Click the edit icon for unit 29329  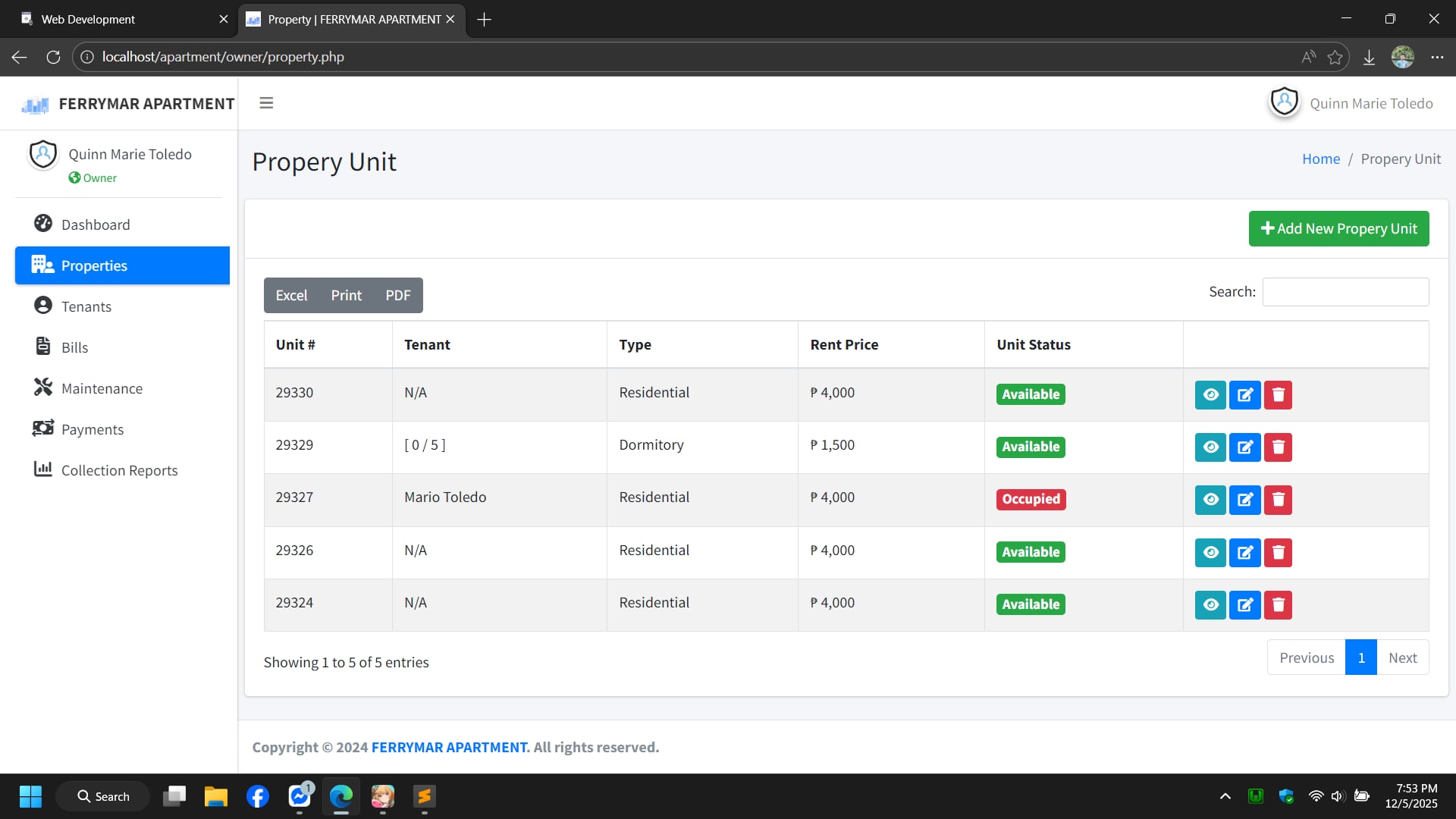point(1244,447)
